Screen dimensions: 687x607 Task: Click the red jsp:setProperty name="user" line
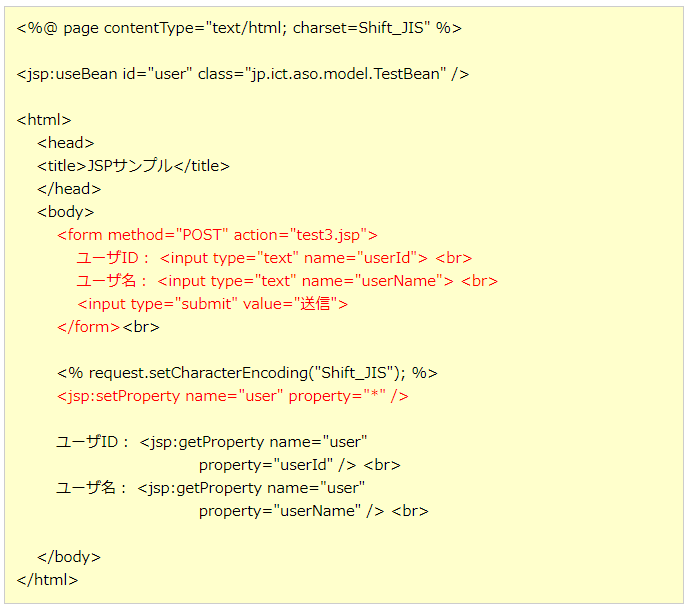pos(233,396)
